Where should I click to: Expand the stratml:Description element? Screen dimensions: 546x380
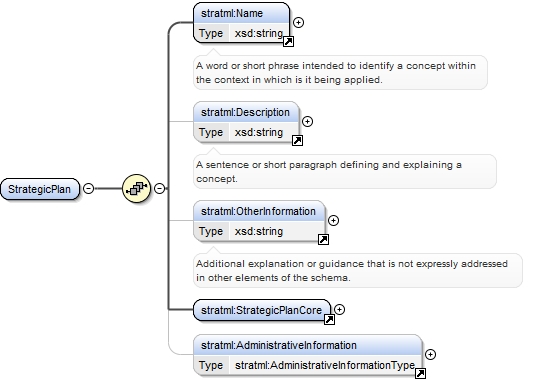[x=307, y=122]
